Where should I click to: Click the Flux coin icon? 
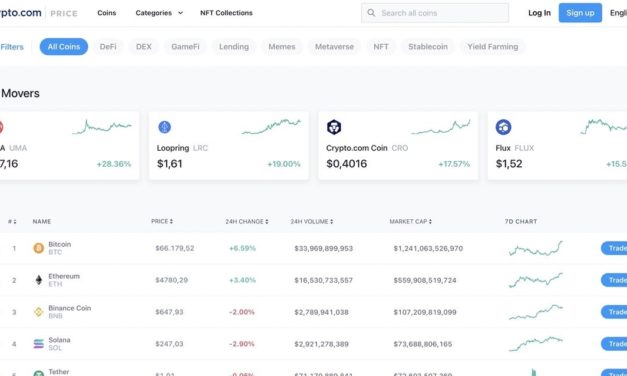(503, 127)
